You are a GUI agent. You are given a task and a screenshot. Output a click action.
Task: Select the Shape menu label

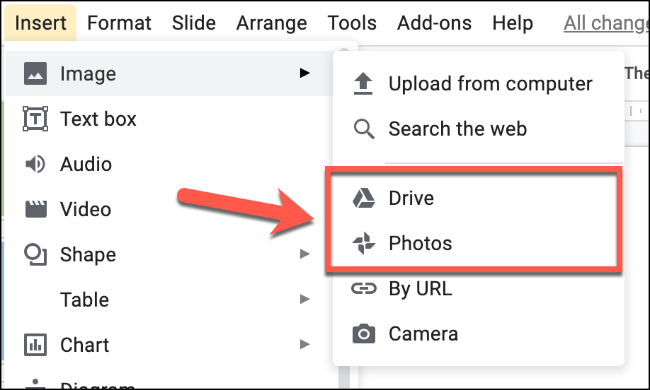[x=88, y=255]
